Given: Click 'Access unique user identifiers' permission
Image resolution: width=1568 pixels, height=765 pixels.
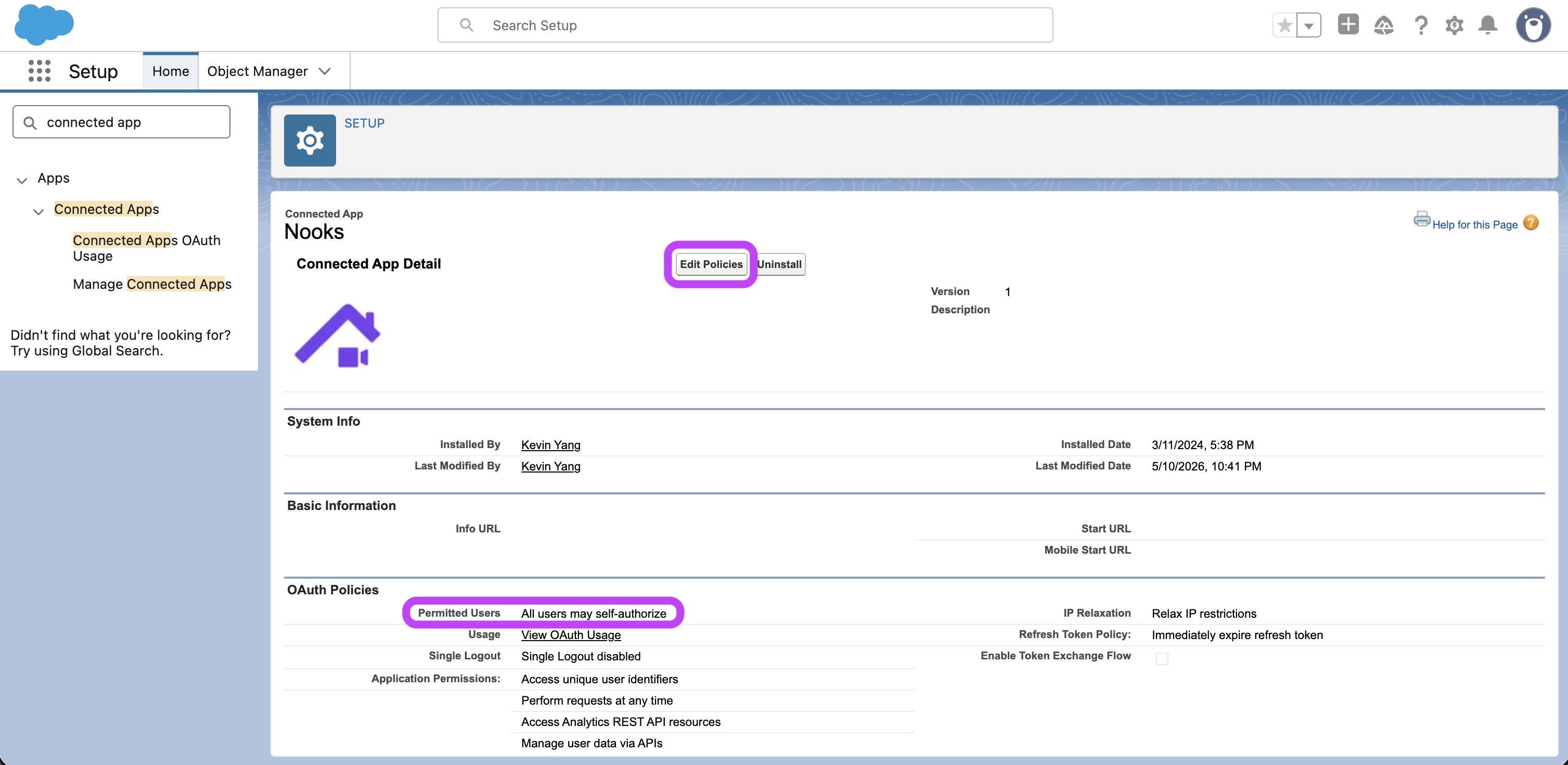Looking at the screenshot, I should [599, 680].
